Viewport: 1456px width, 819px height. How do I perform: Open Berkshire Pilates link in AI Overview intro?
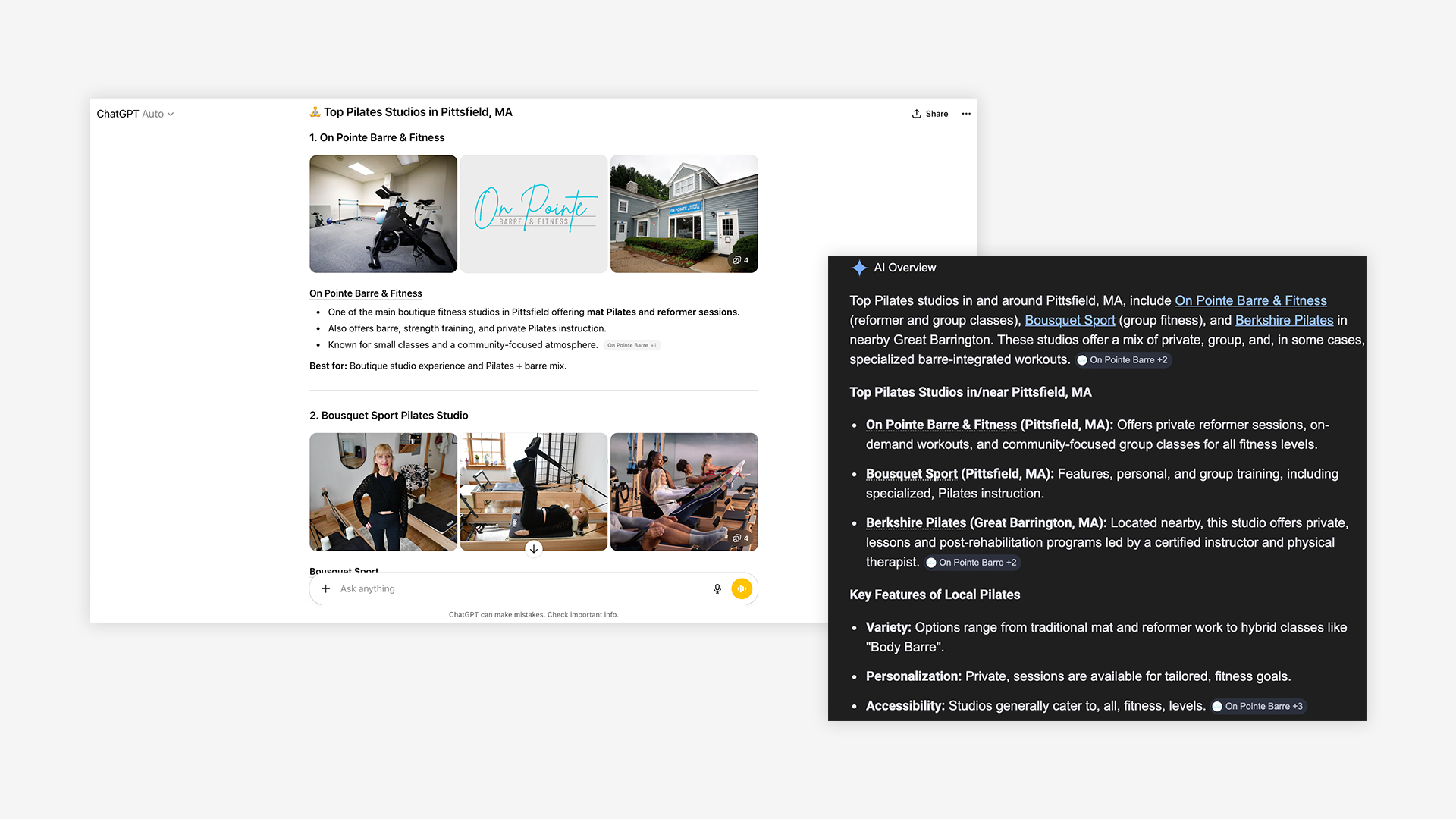(x=1284, y=320)
